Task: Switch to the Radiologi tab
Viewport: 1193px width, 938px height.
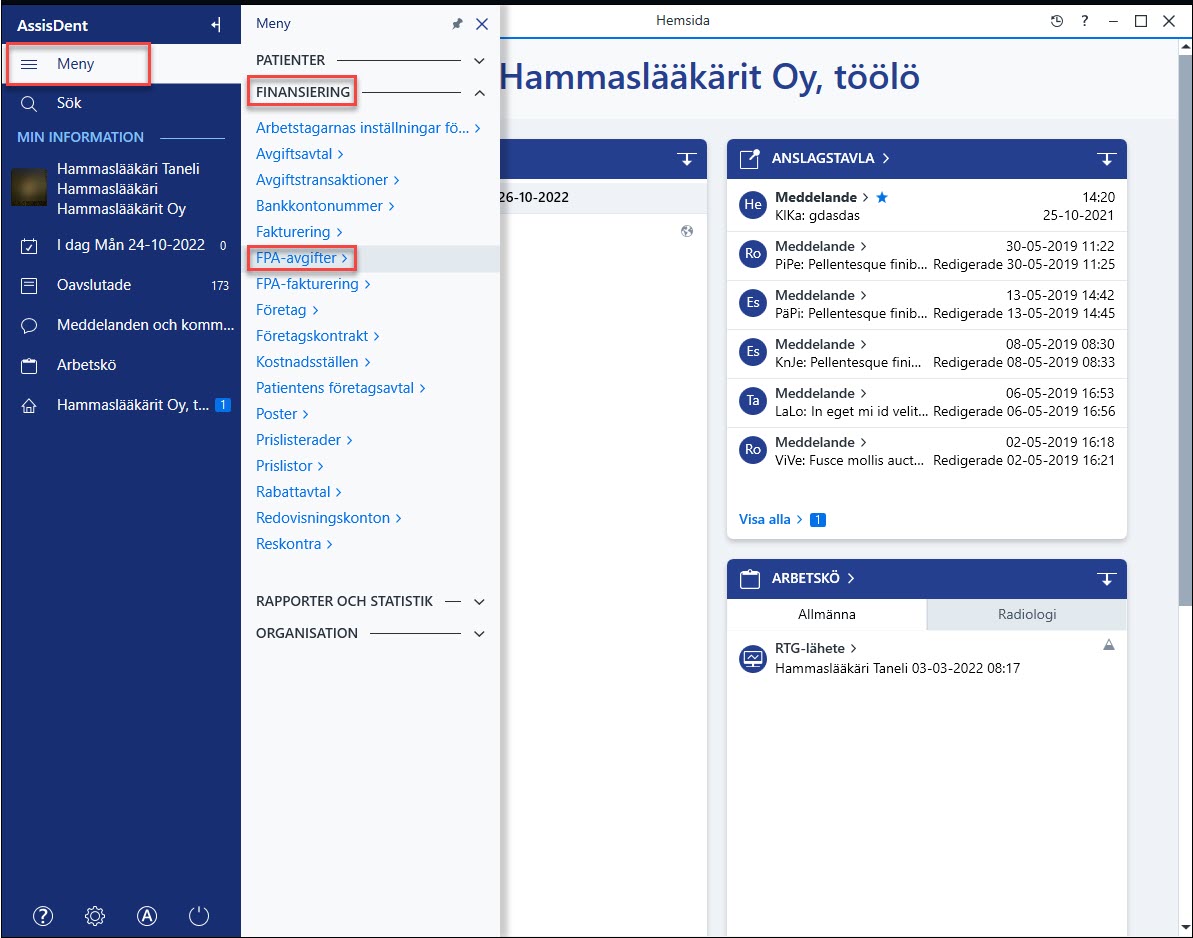Action: [x=1026, y=615]
